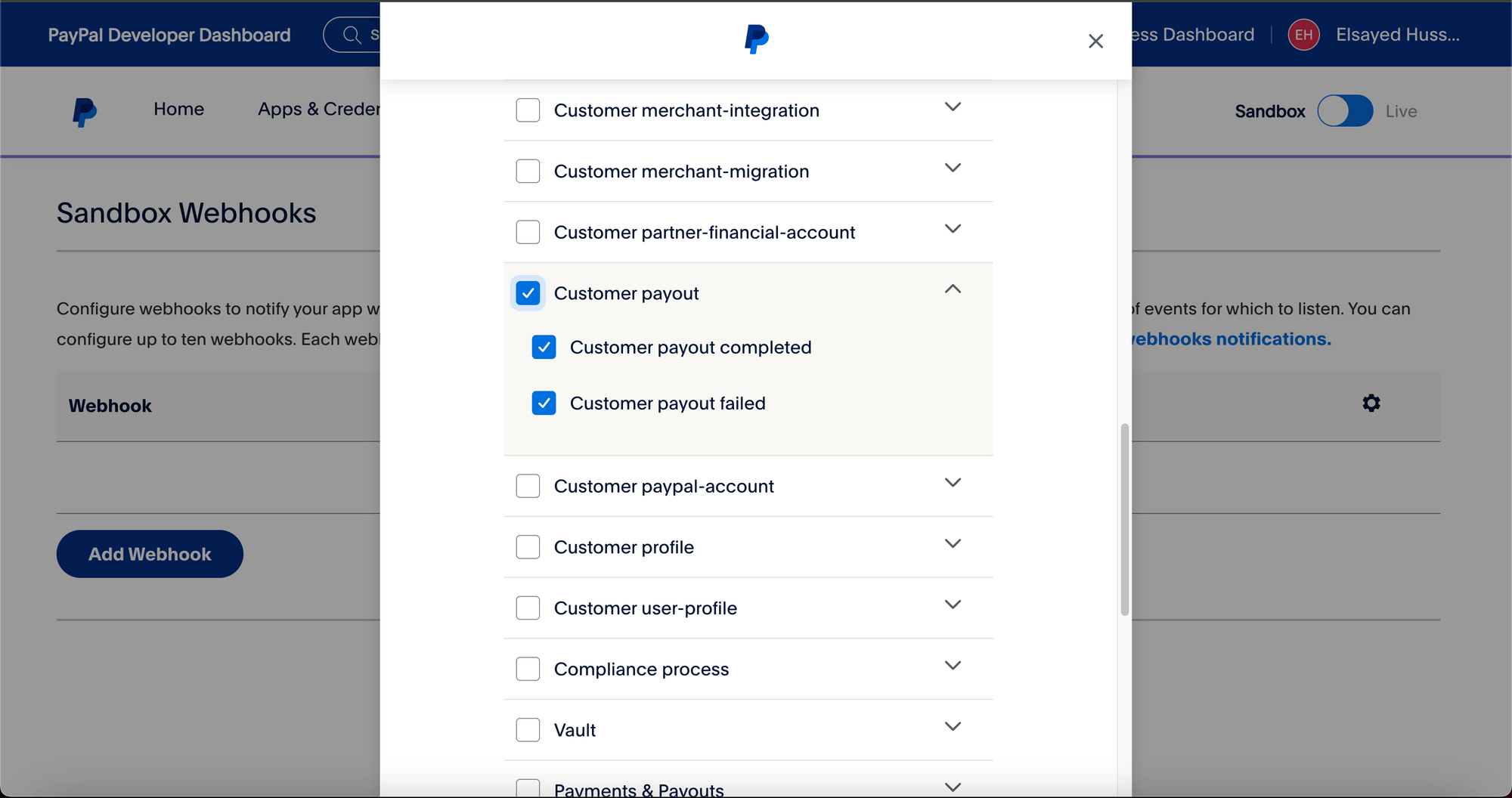Enable the Vault checkbox

coord(528,730)
